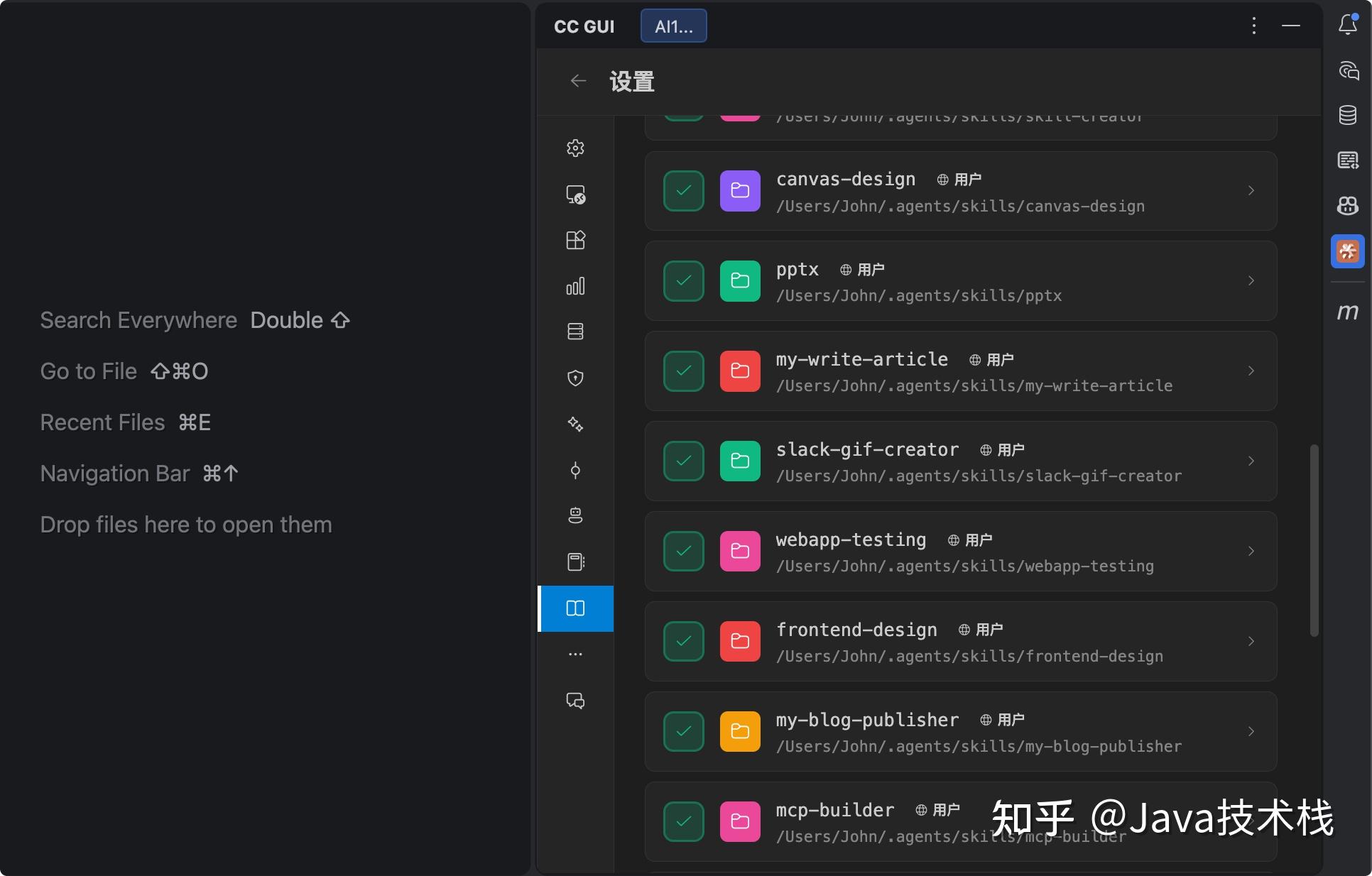
Task: Toggle the slack-gif-creator skill checkbox
Action: [683, 461]
